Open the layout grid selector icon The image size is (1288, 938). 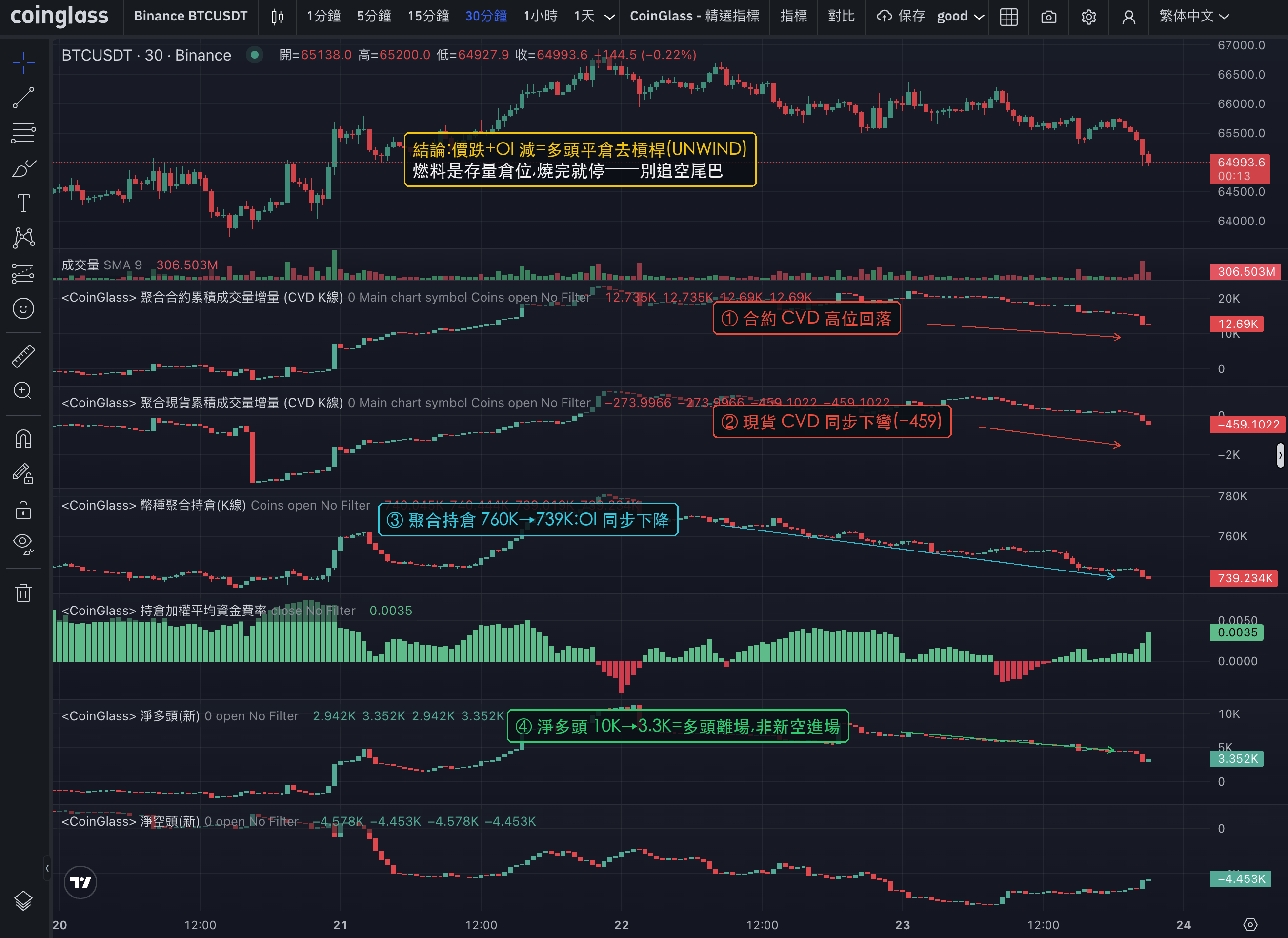coord(1008,17)
